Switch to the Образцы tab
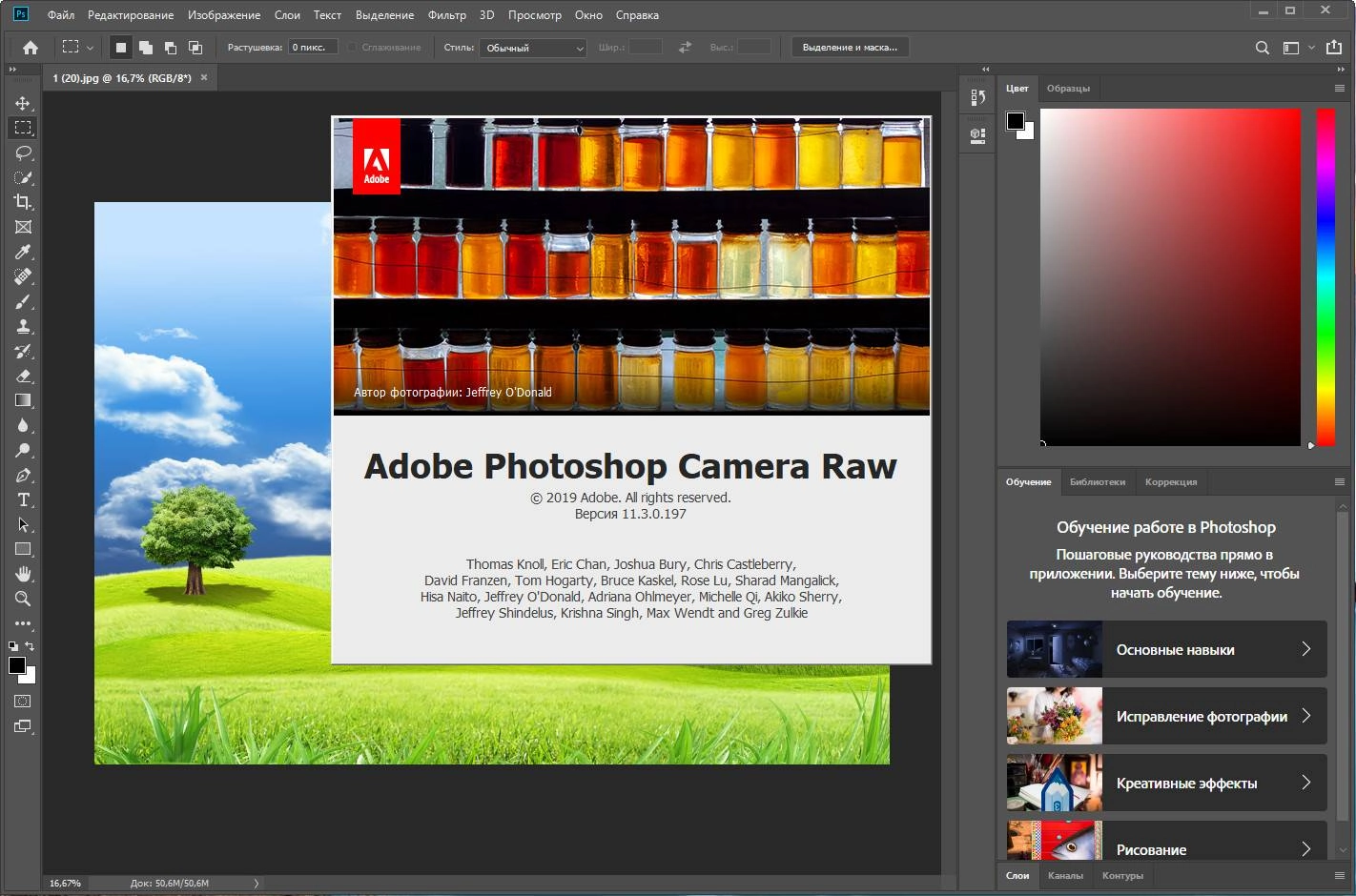Screen dimensions: 1356x896 pos(1068,89)
